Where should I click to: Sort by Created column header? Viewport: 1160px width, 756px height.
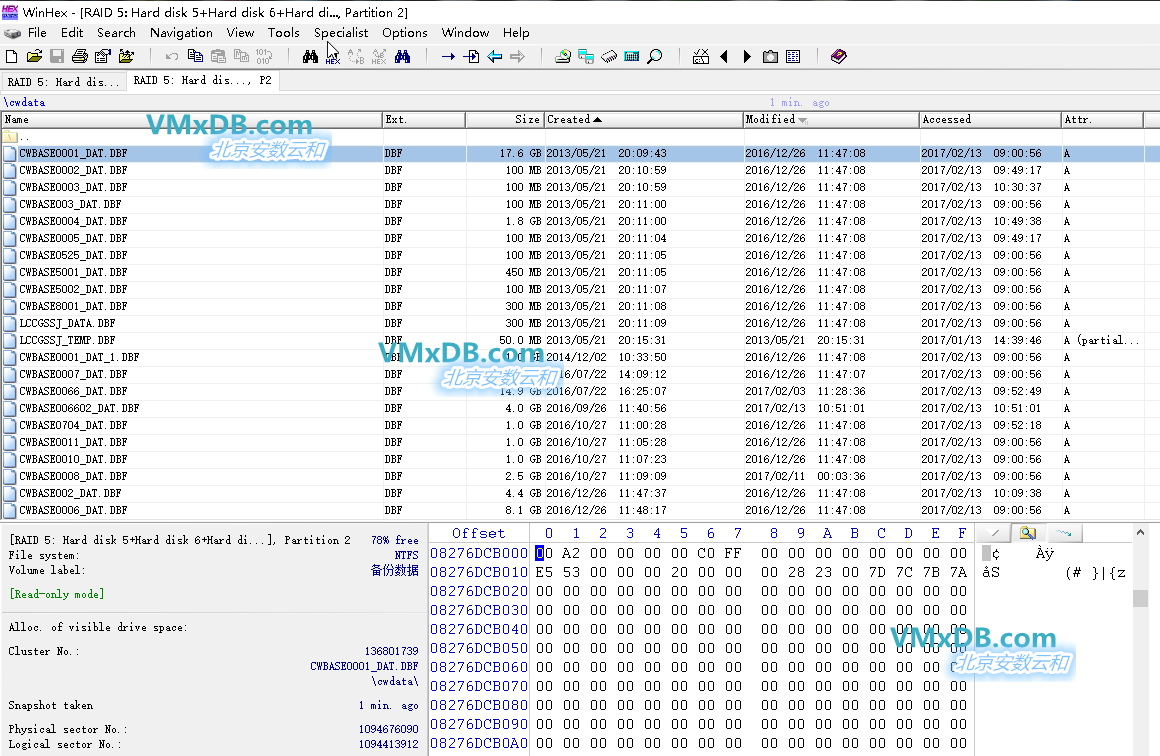(643, 119)
